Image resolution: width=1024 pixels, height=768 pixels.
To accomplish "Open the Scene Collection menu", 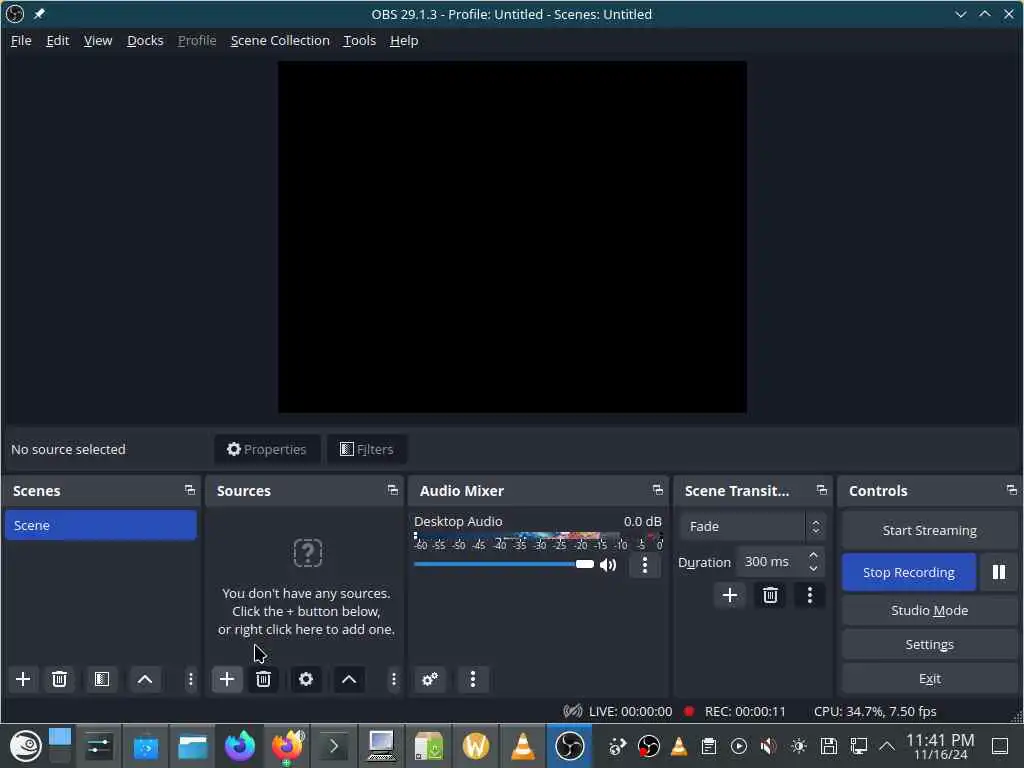I will pyautogui.click(x=280, y=40).
